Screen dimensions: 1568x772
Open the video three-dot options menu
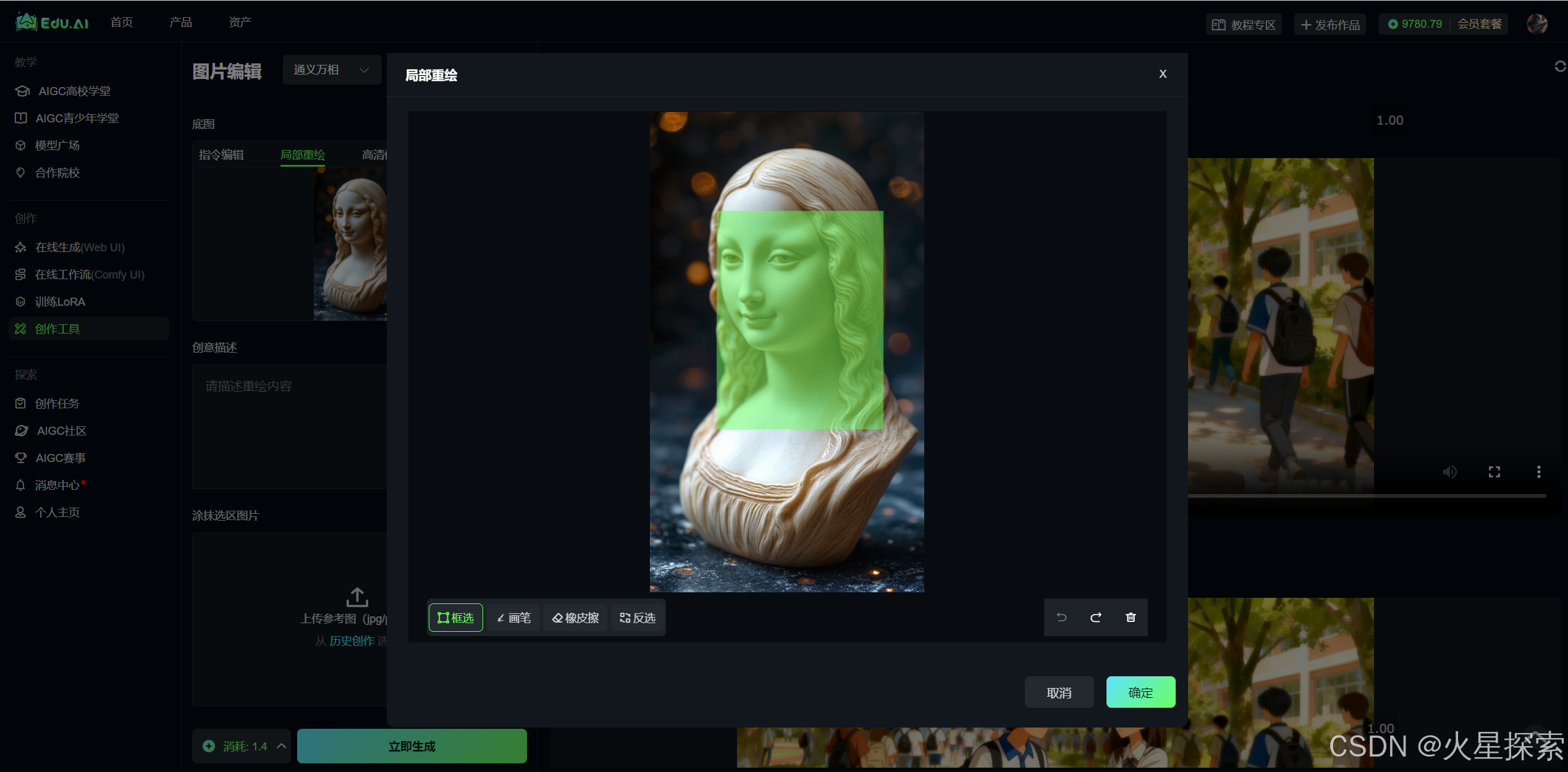pos(1538,472)
